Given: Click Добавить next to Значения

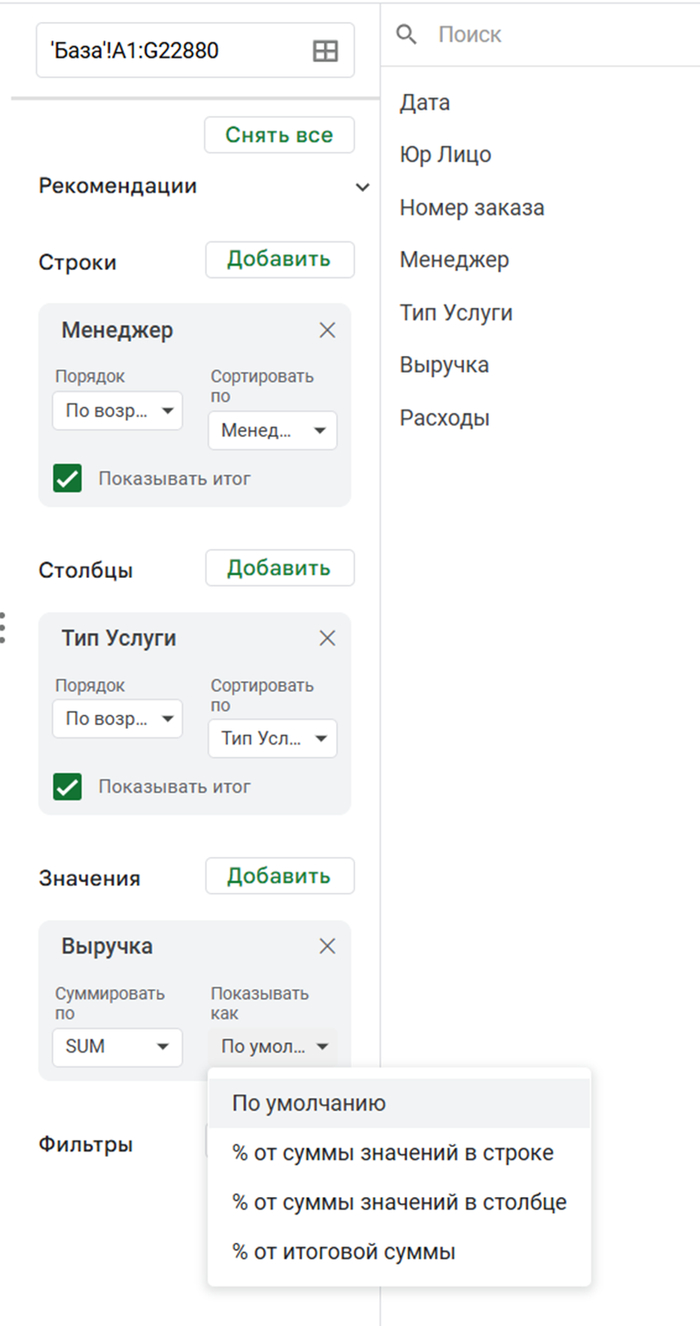Looking at the screenshot, I should (x=279, y=877).
